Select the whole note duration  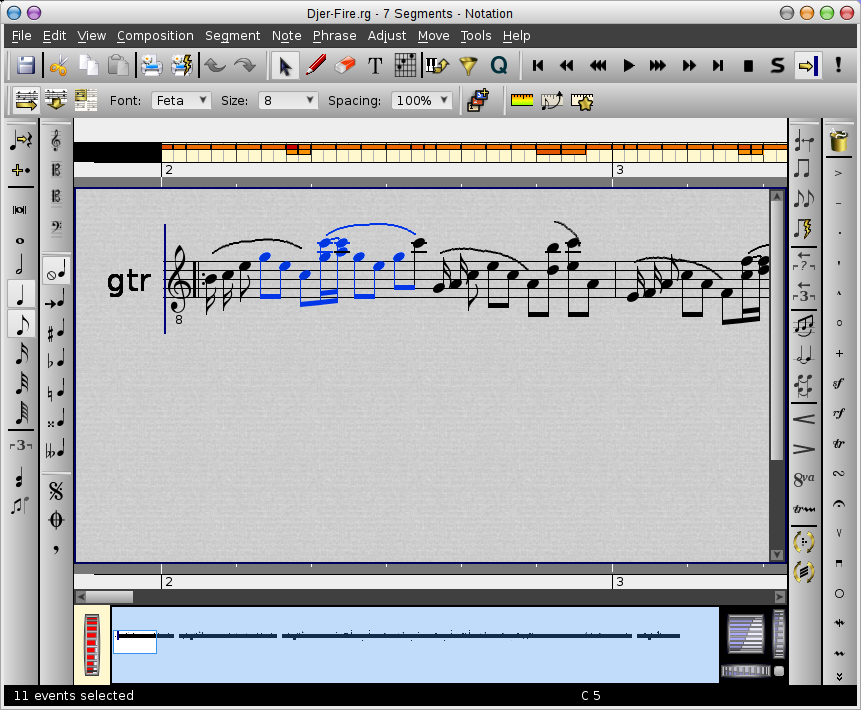[x=20, y=241]
